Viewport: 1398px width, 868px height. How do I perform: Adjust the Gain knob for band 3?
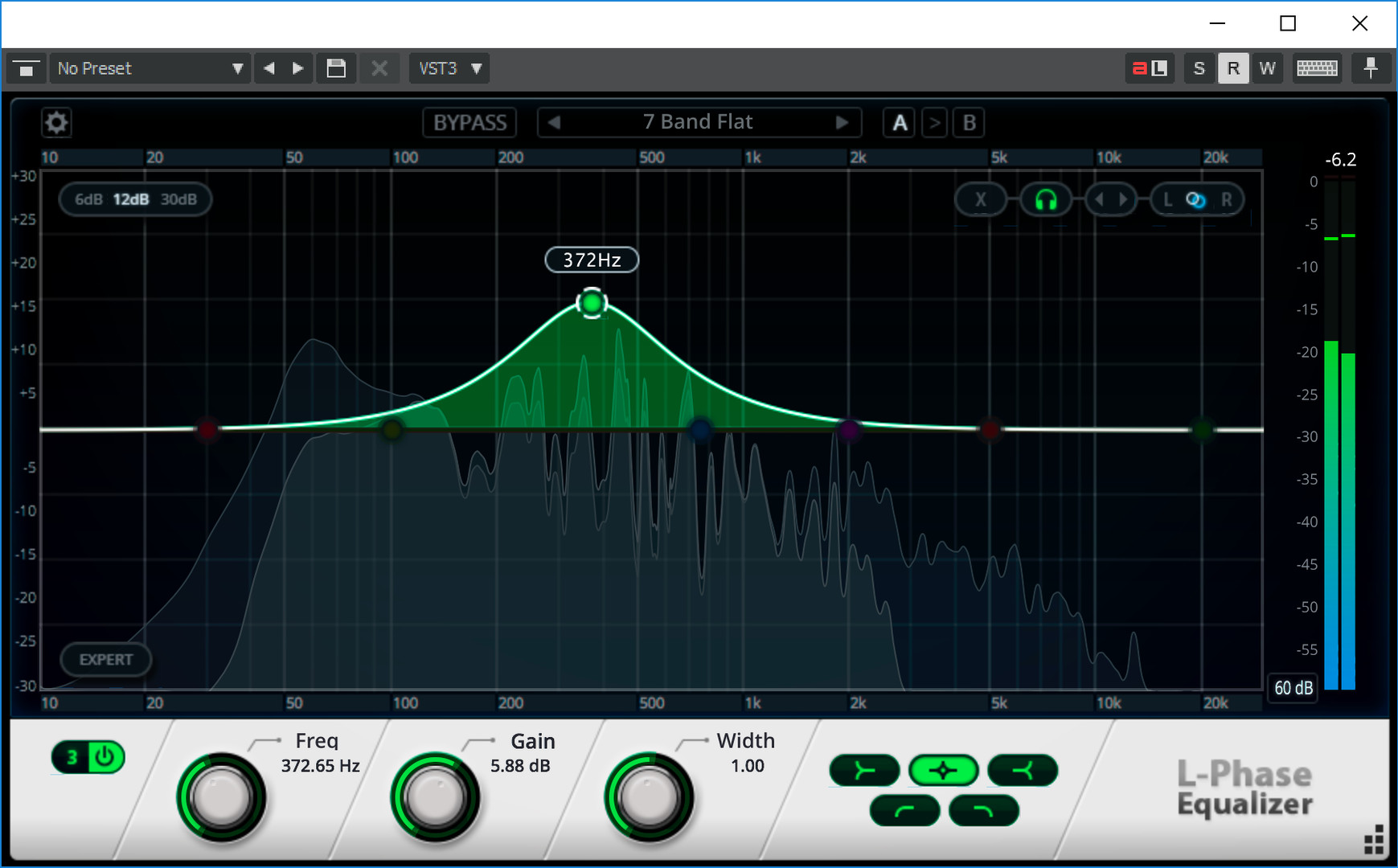pyautogui.click(x=435, y=796)
